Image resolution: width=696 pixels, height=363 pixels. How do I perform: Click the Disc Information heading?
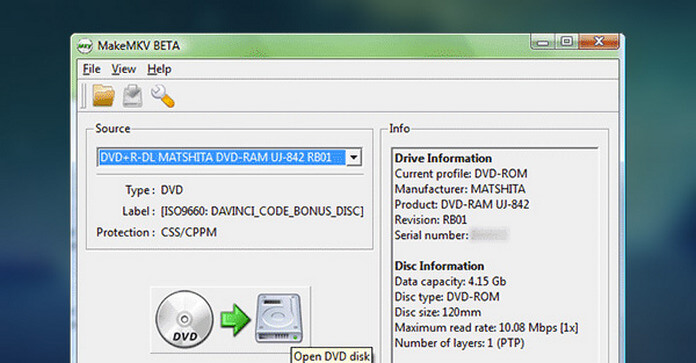439,266
